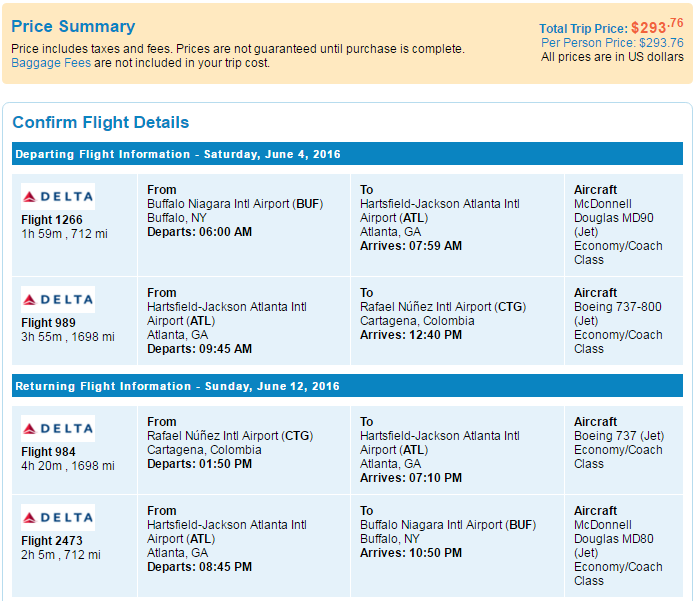Screen dimensions: 697x601
Task: Click Departs 06:00 AM from Buffalo
Action: (x=200, y=232)
